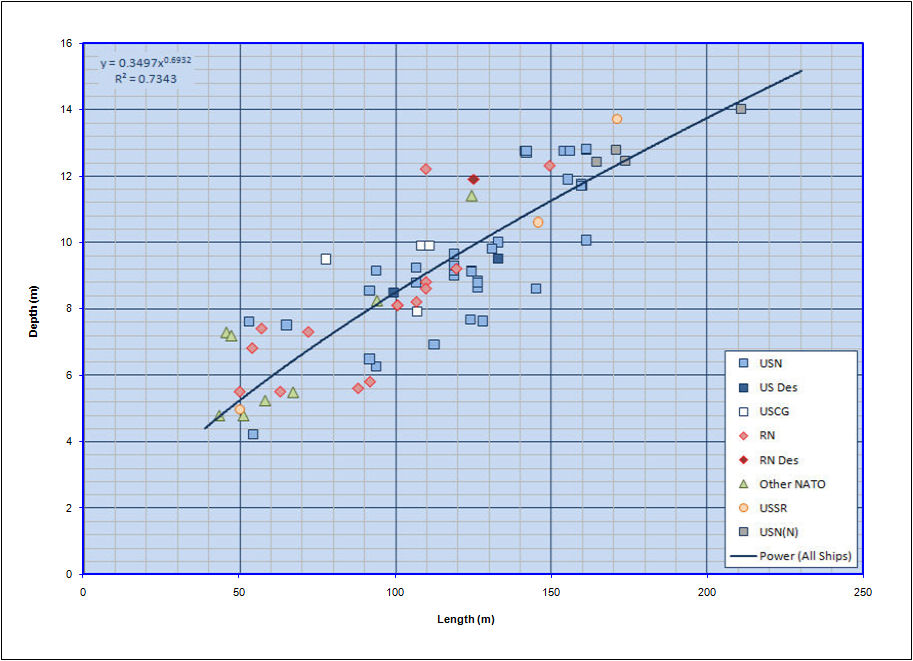Click the USN legend square marker
Image resolution: width=913 pixels, height=661 pixels.
(x=743, y=363)
